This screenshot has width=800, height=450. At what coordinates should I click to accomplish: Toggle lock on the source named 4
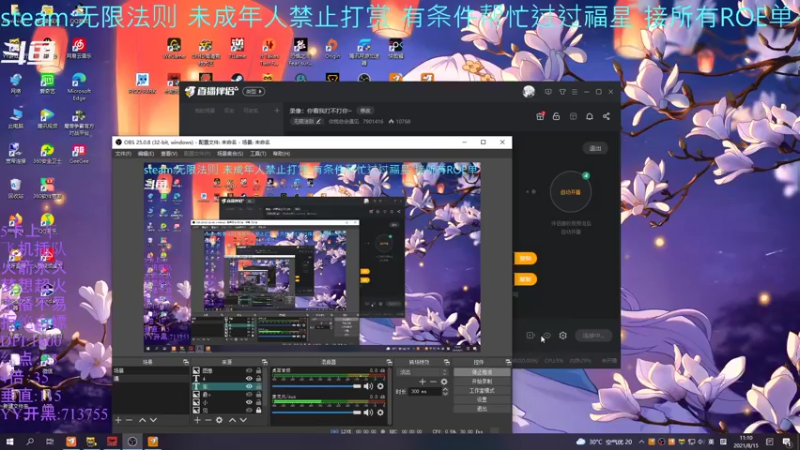click(259, 379)
